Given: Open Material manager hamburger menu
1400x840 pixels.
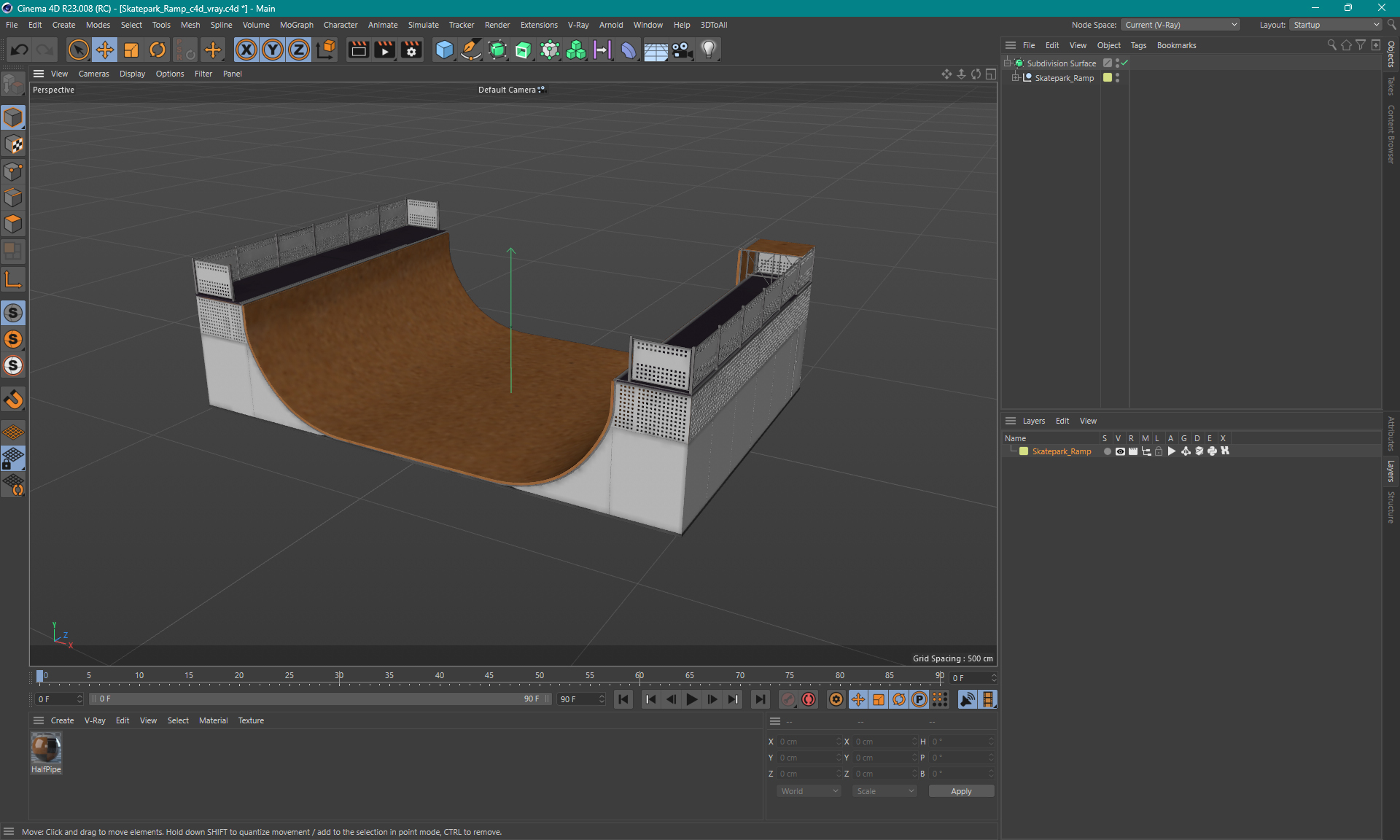Looking at the screenshot, I should (x=39, y=720).
